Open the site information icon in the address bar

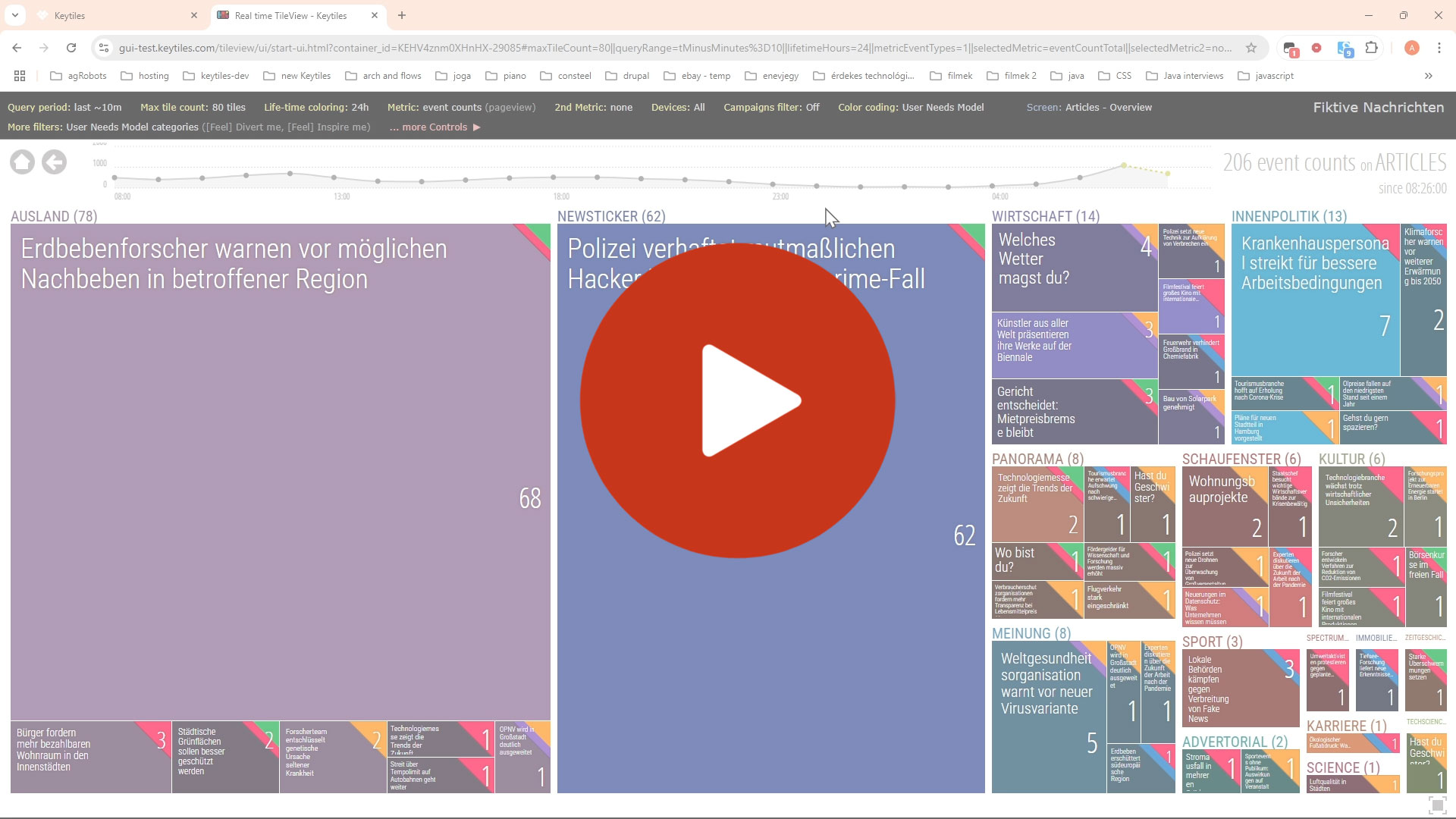(104, 48)
